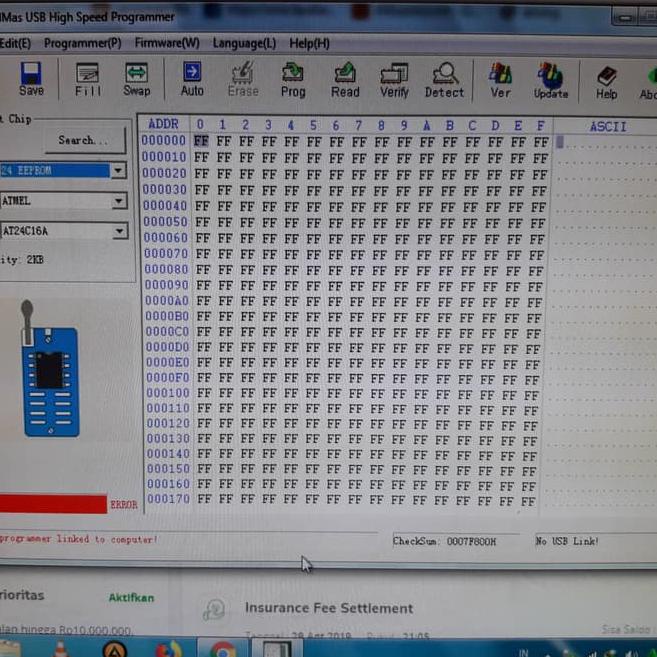Expand the AT24C16A chip dropdown

point(120,231)
